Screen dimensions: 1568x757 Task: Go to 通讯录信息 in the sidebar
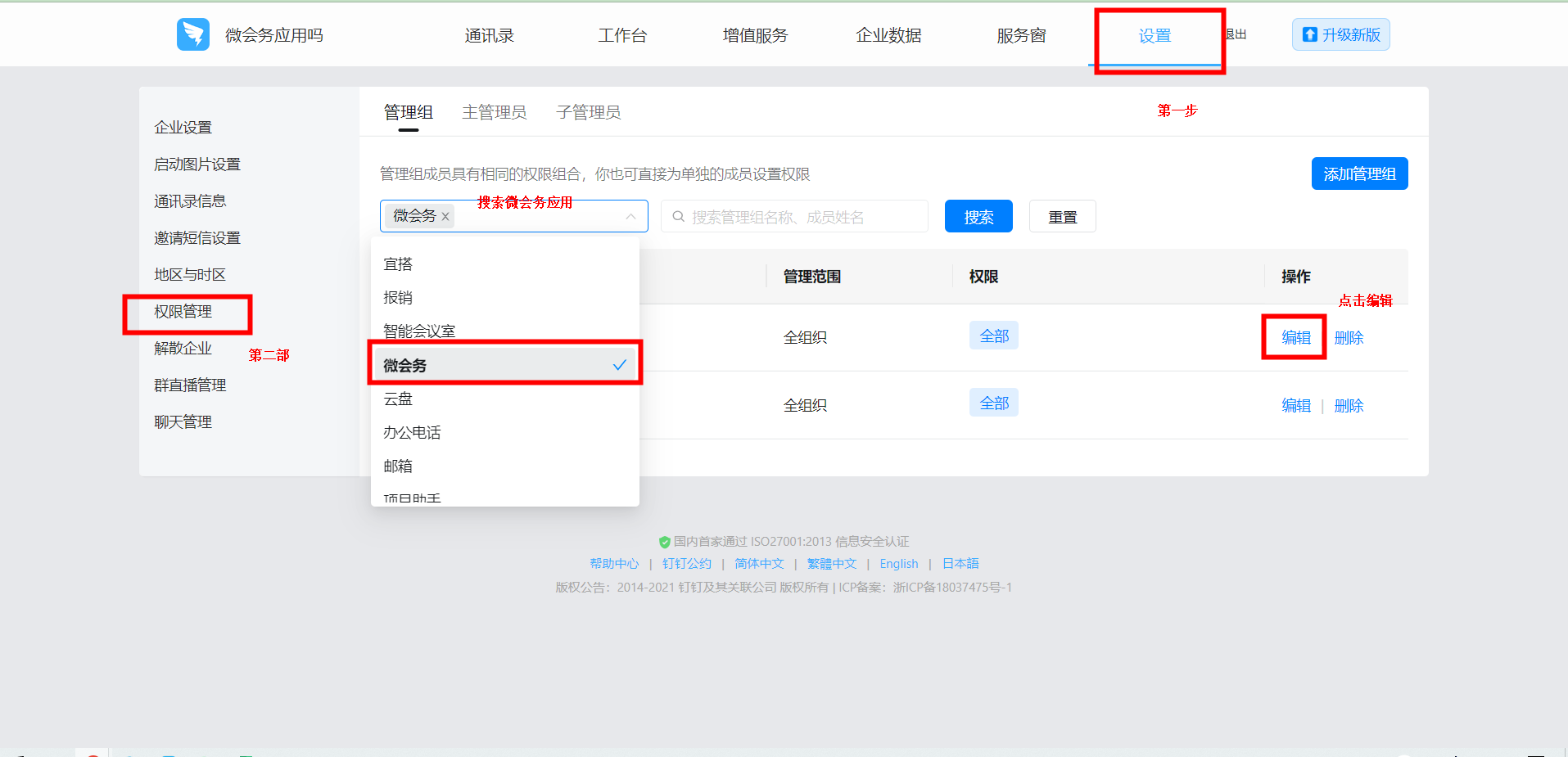tap(190, 201)
